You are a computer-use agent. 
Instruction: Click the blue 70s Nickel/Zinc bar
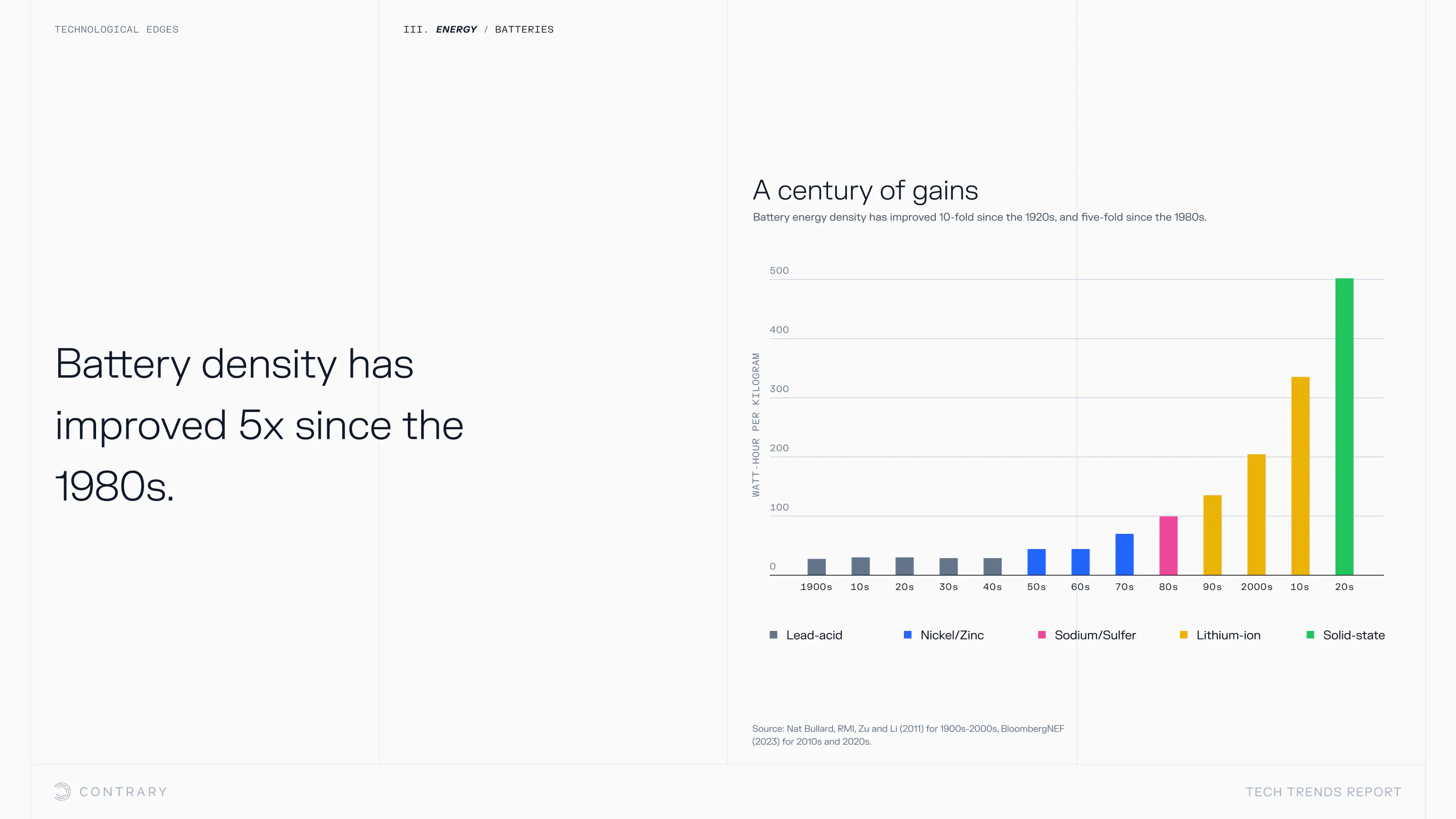tap(1124, 554)
